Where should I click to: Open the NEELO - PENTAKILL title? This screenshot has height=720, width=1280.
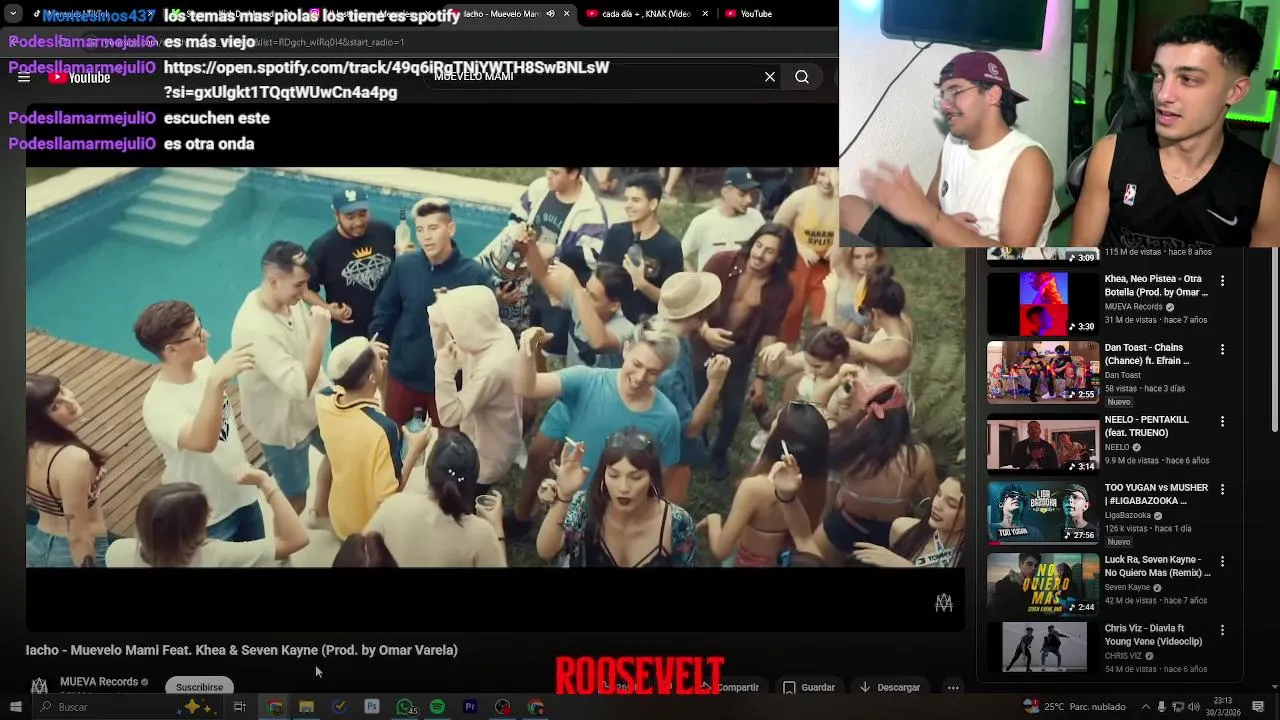(x=1147, y=426)
